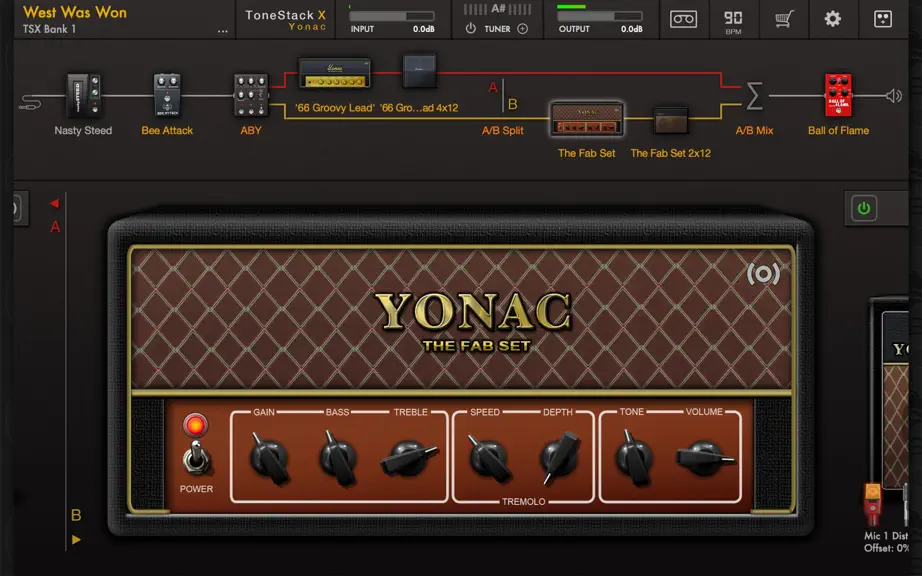The height and width of the screenshot is (576, 922).
Task: Click the partially visible cabinet on right
Action: [889, 393]
